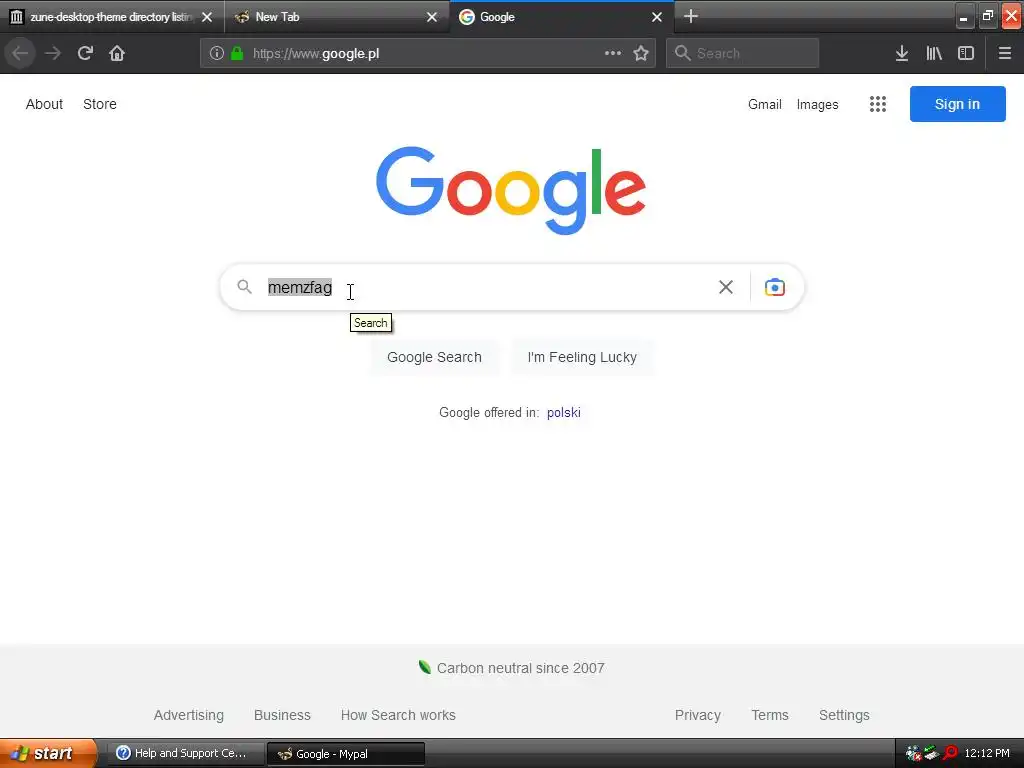Screen dimensions: 1024x768
Task: Restore down the browser window
Action: click(x=987, y=16)
